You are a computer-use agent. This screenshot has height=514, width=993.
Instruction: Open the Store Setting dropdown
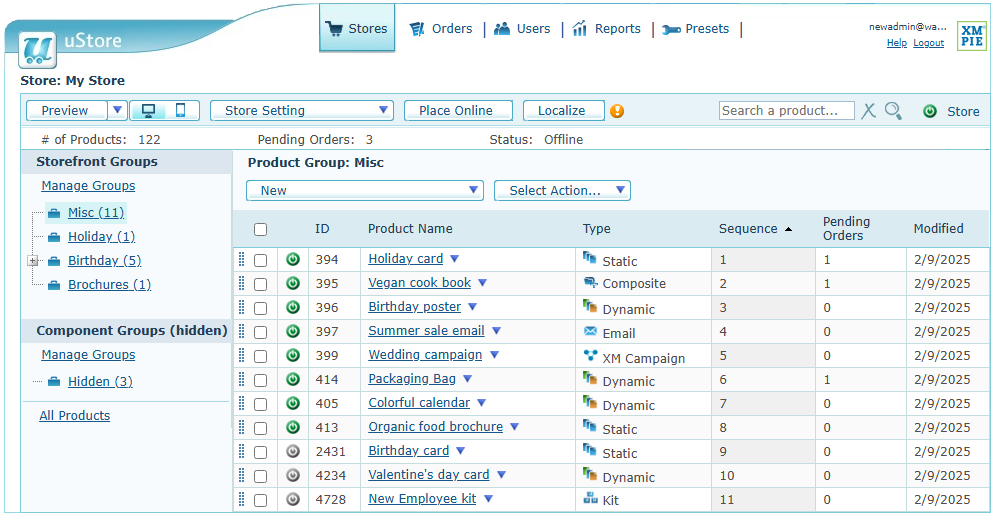[x=302, y=111]
